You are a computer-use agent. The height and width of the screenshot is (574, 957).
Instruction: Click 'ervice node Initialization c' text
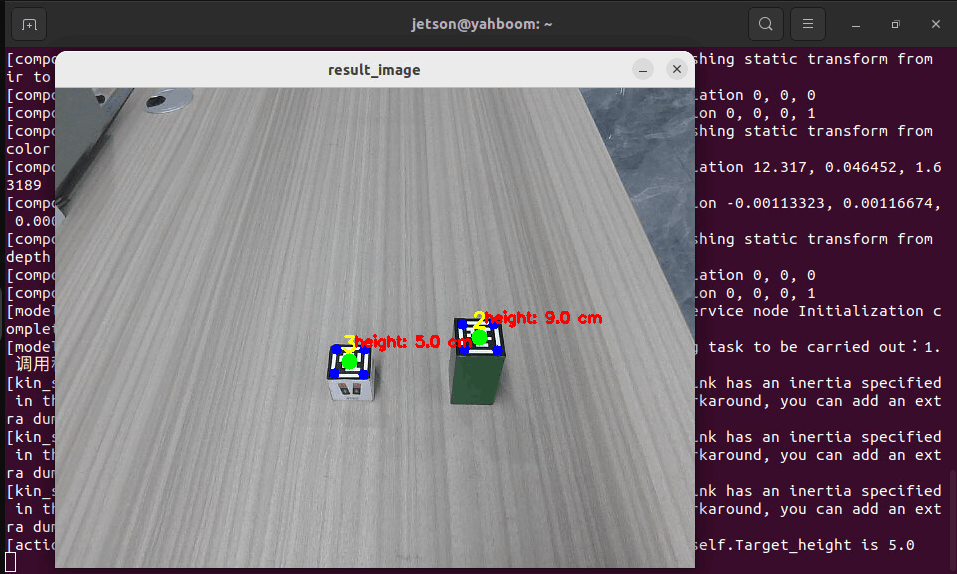[x=818, y=311]
